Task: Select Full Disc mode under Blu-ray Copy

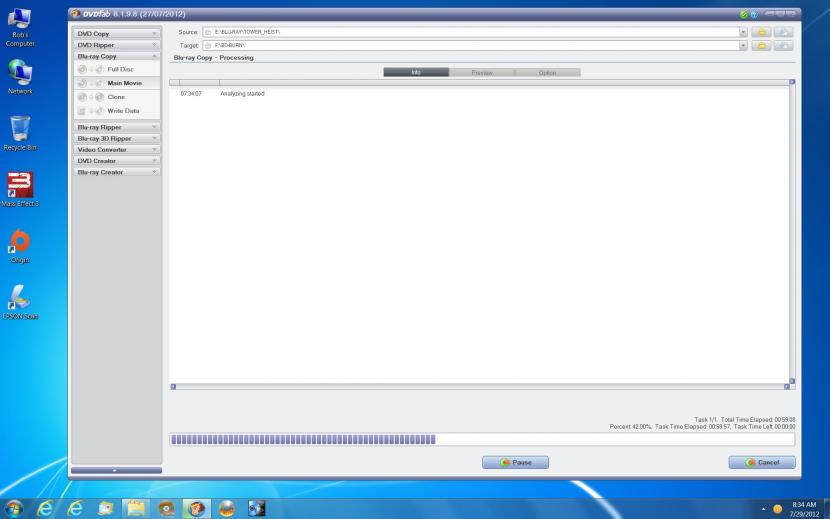Action: click(x=117, y=69)
